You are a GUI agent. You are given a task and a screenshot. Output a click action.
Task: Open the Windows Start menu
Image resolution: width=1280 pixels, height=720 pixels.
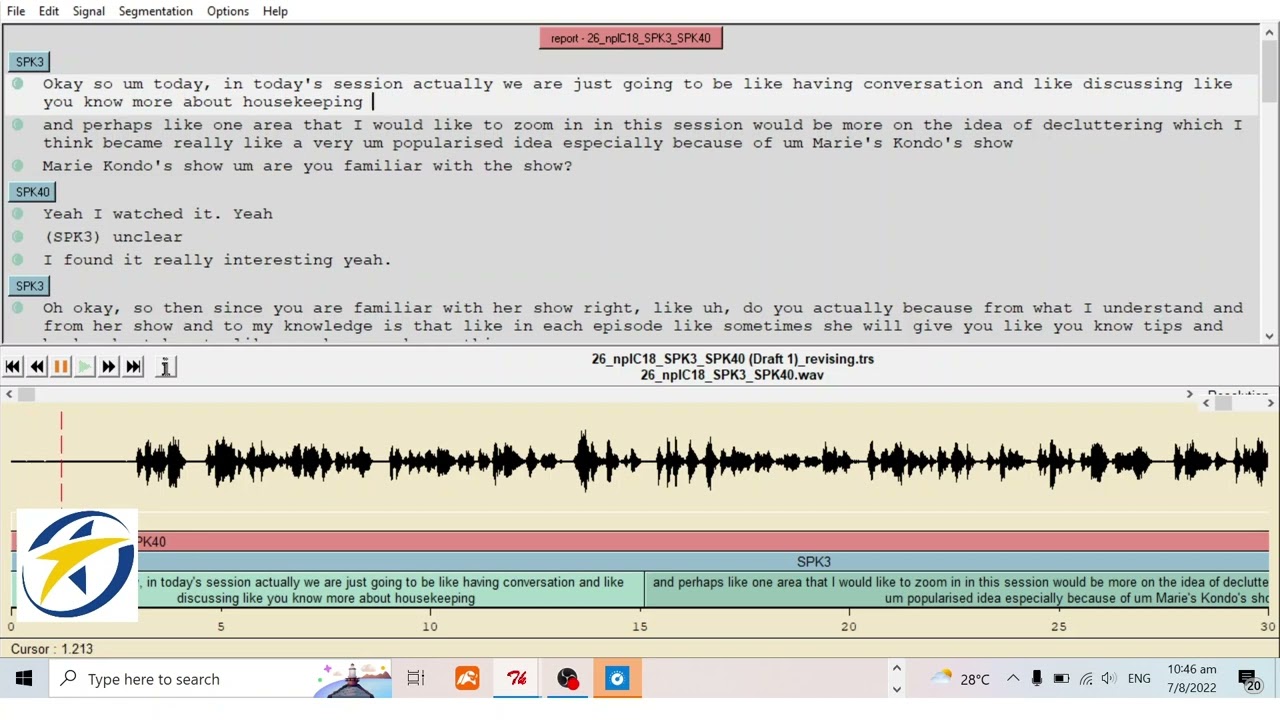[x=24, y=679]
